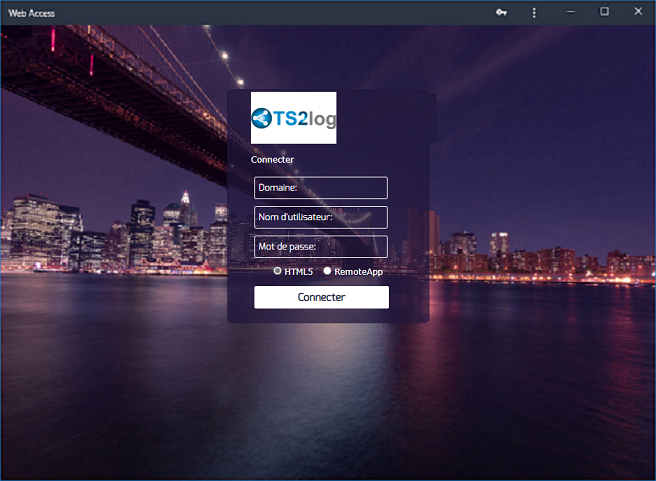This screenshot has width=656, height=481.
Task: Click the TS2log logo image
Action: point(293,118)
